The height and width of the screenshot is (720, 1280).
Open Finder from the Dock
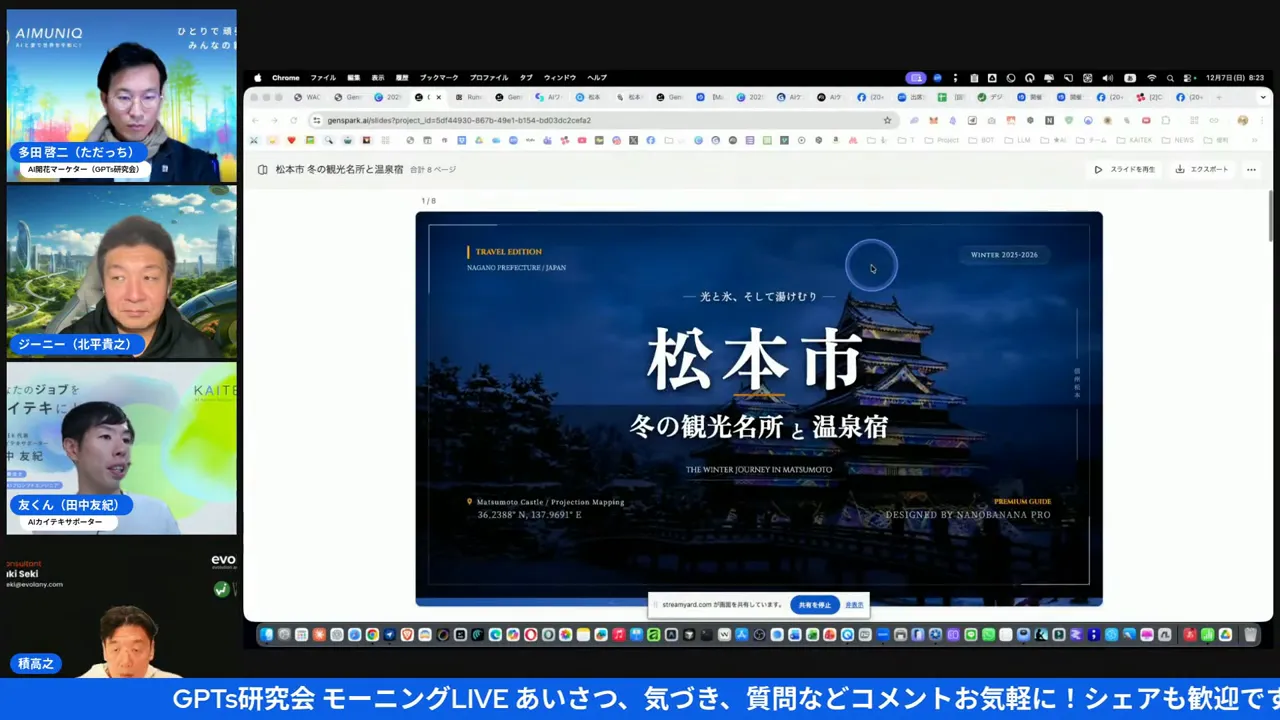point(266,634)
